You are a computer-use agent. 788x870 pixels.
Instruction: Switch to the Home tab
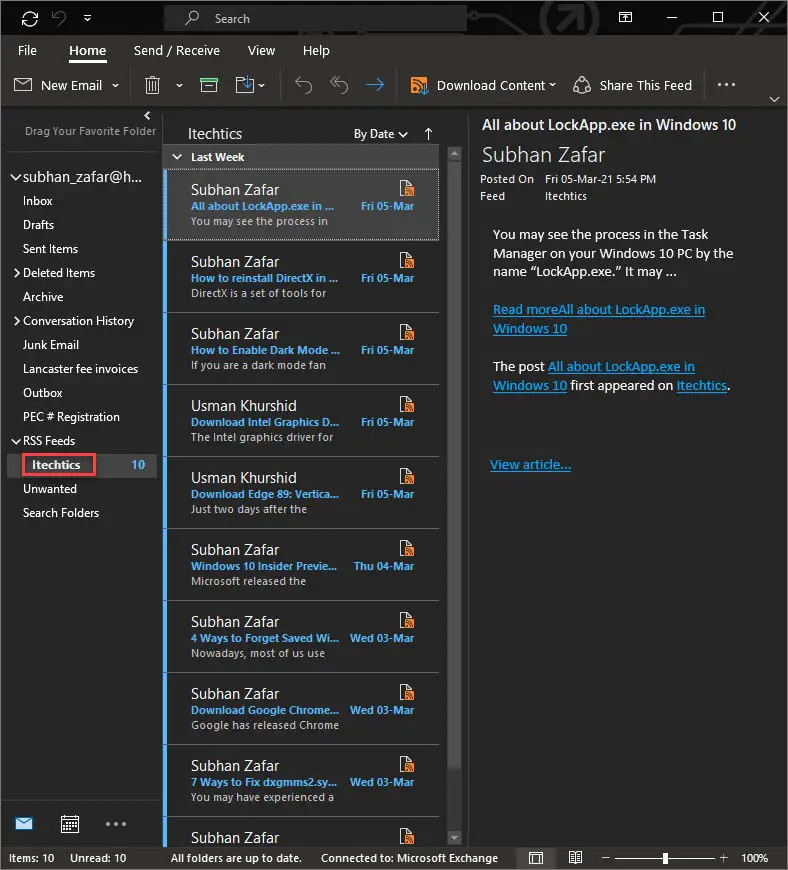[x=88, y=50]
